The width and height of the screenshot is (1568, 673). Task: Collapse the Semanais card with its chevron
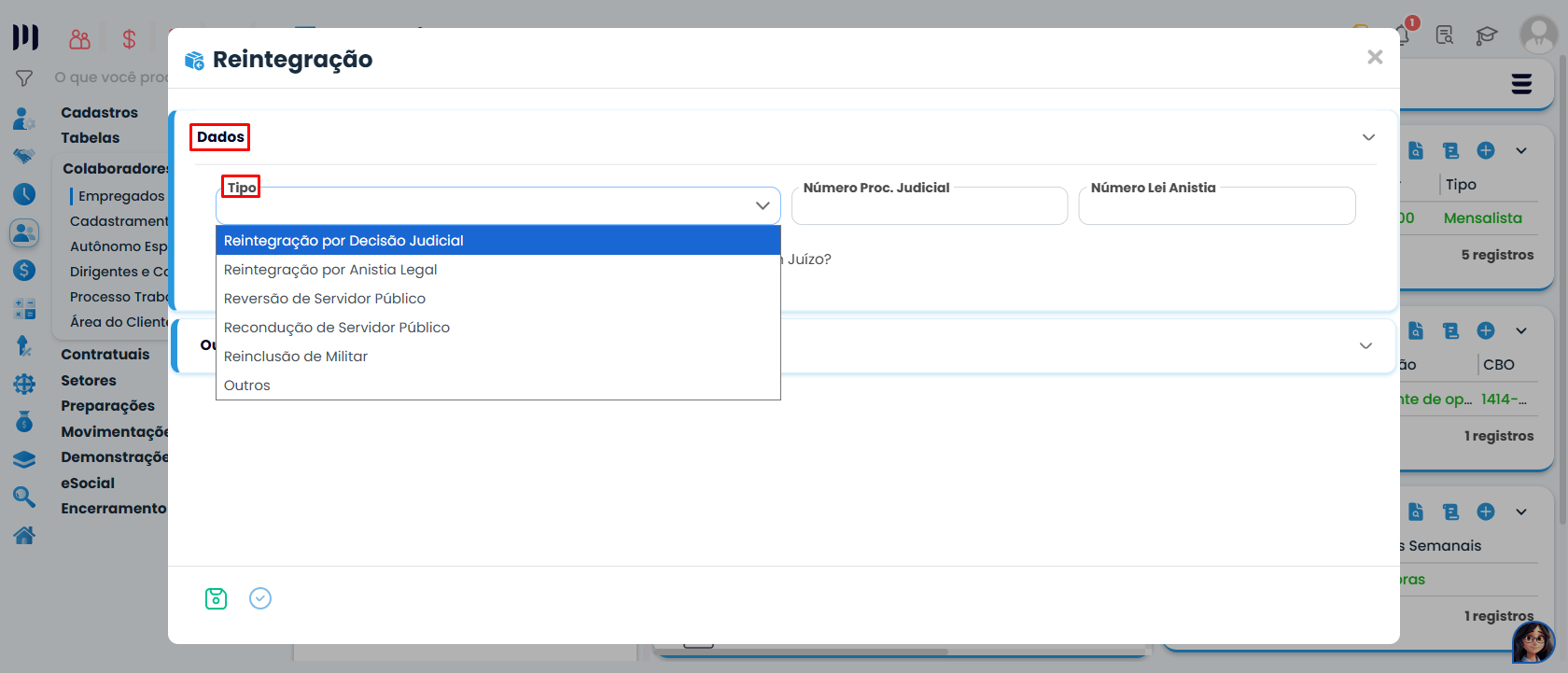[x=1521, y=512]
